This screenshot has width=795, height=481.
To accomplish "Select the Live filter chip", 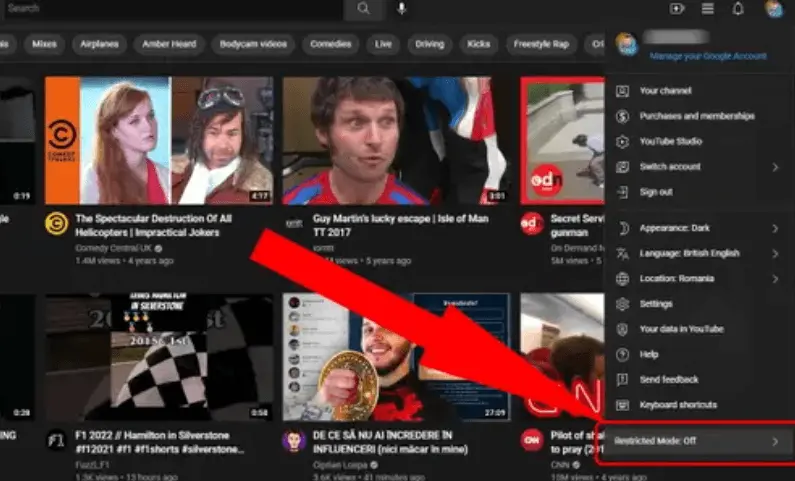I will click(x=383, y=44).
